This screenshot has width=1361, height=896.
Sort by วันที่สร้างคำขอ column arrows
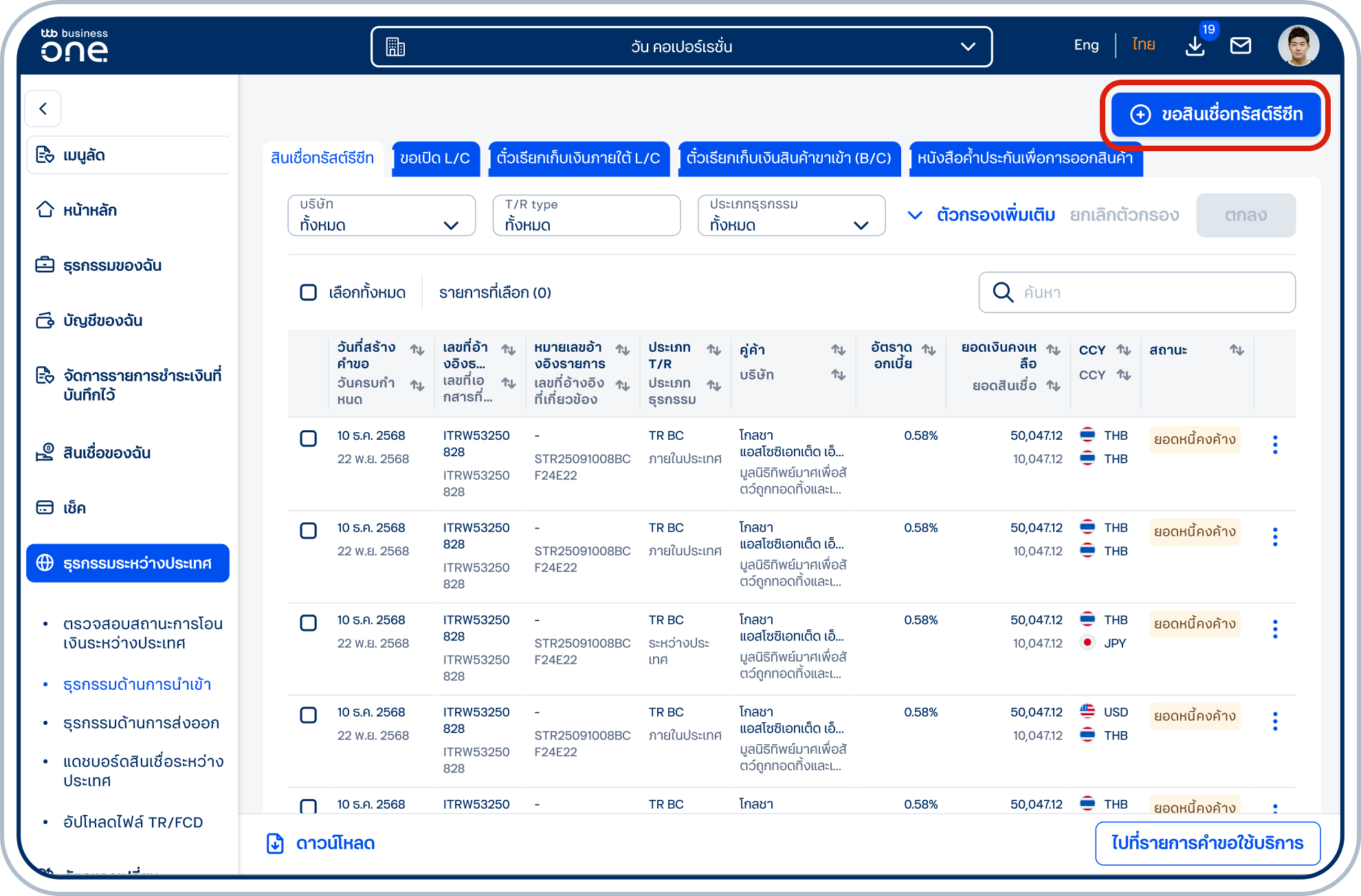pos(417,350)
